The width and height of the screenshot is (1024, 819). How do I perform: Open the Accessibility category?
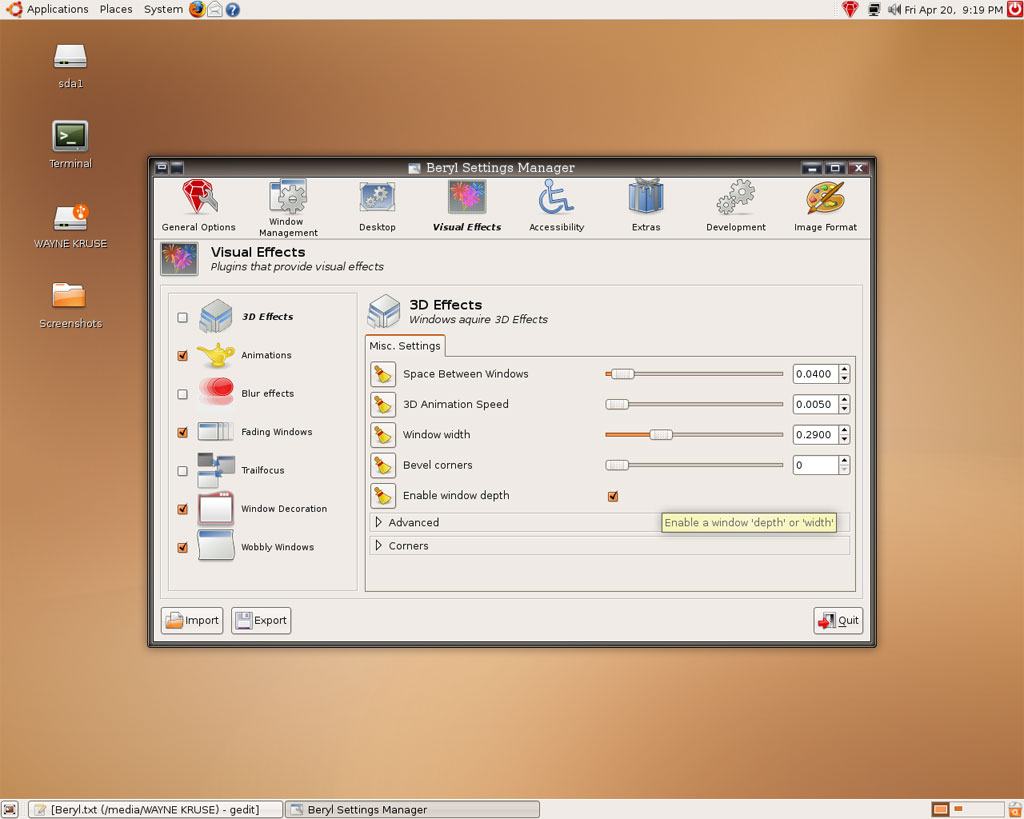click(x=556, y=206)
